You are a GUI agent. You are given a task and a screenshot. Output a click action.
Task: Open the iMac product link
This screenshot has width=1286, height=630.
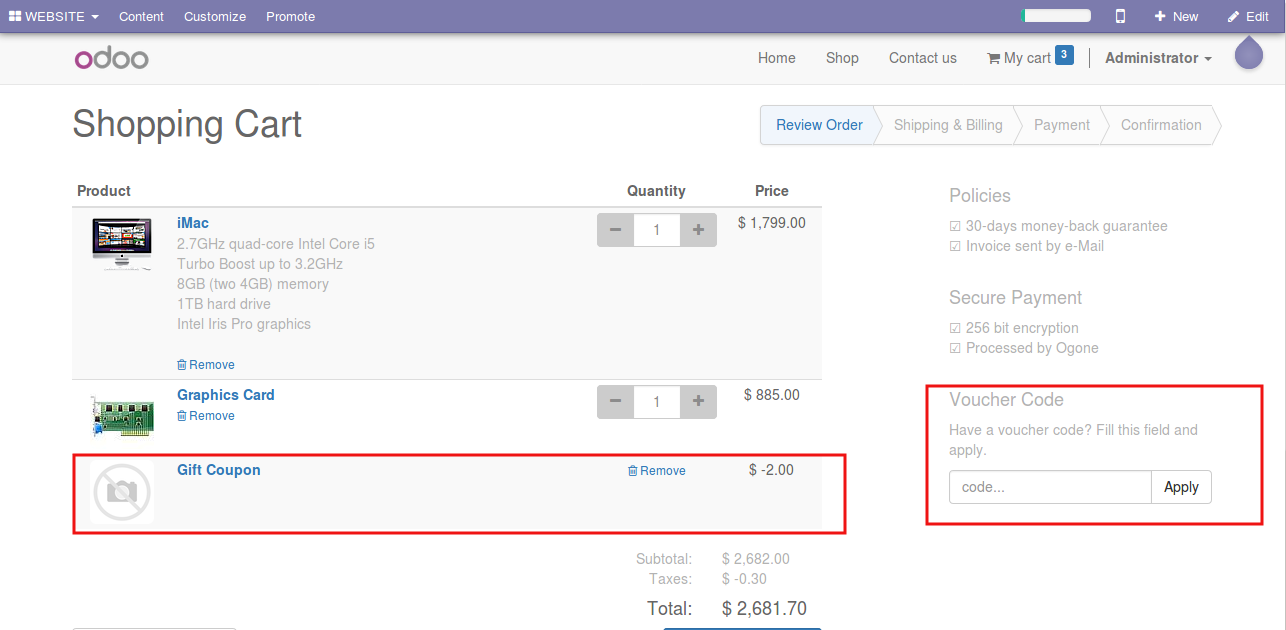tap(193, 223)
